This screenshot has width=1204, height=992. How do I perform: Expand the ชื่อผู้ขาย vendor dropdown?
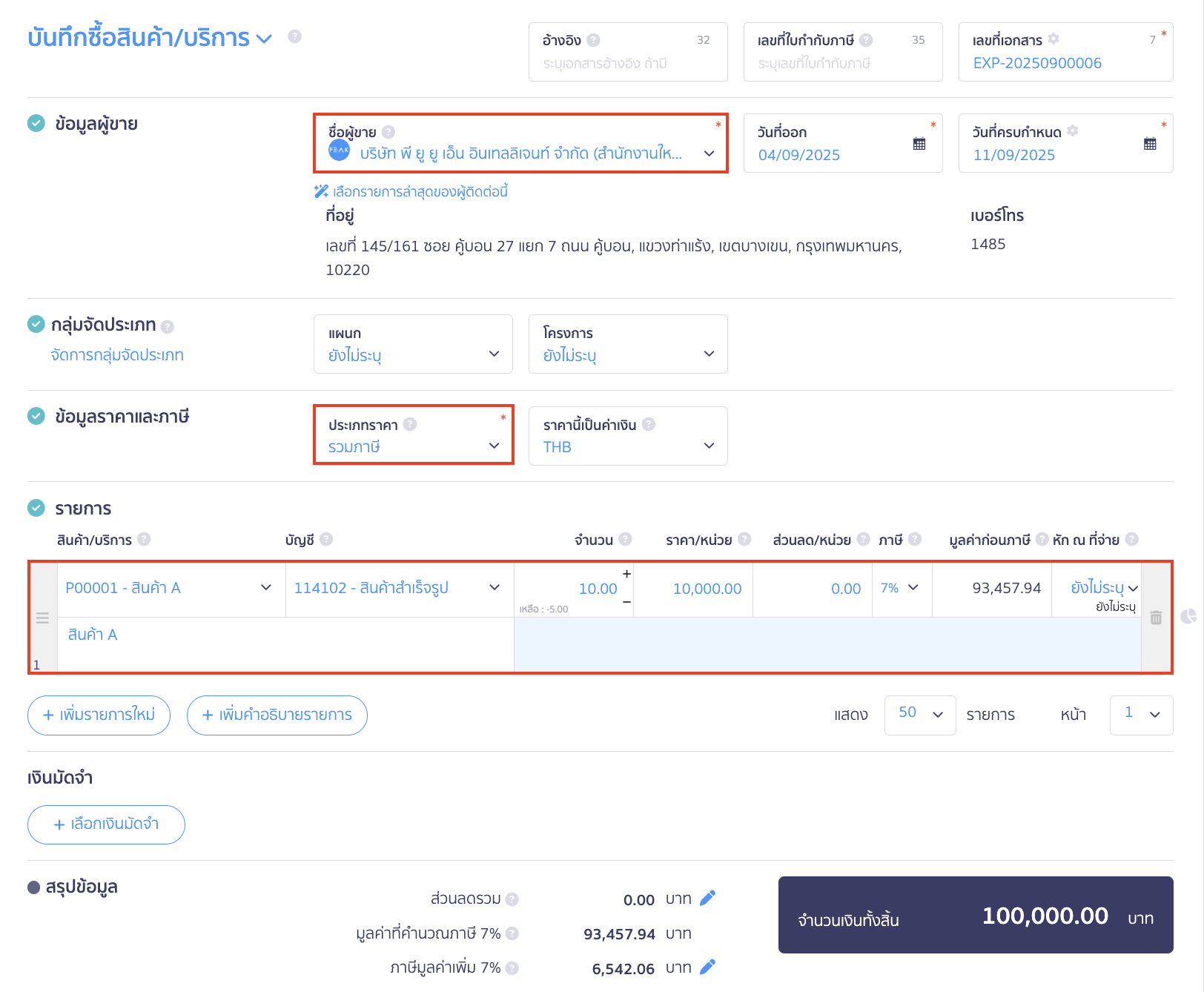pos(709,153)
